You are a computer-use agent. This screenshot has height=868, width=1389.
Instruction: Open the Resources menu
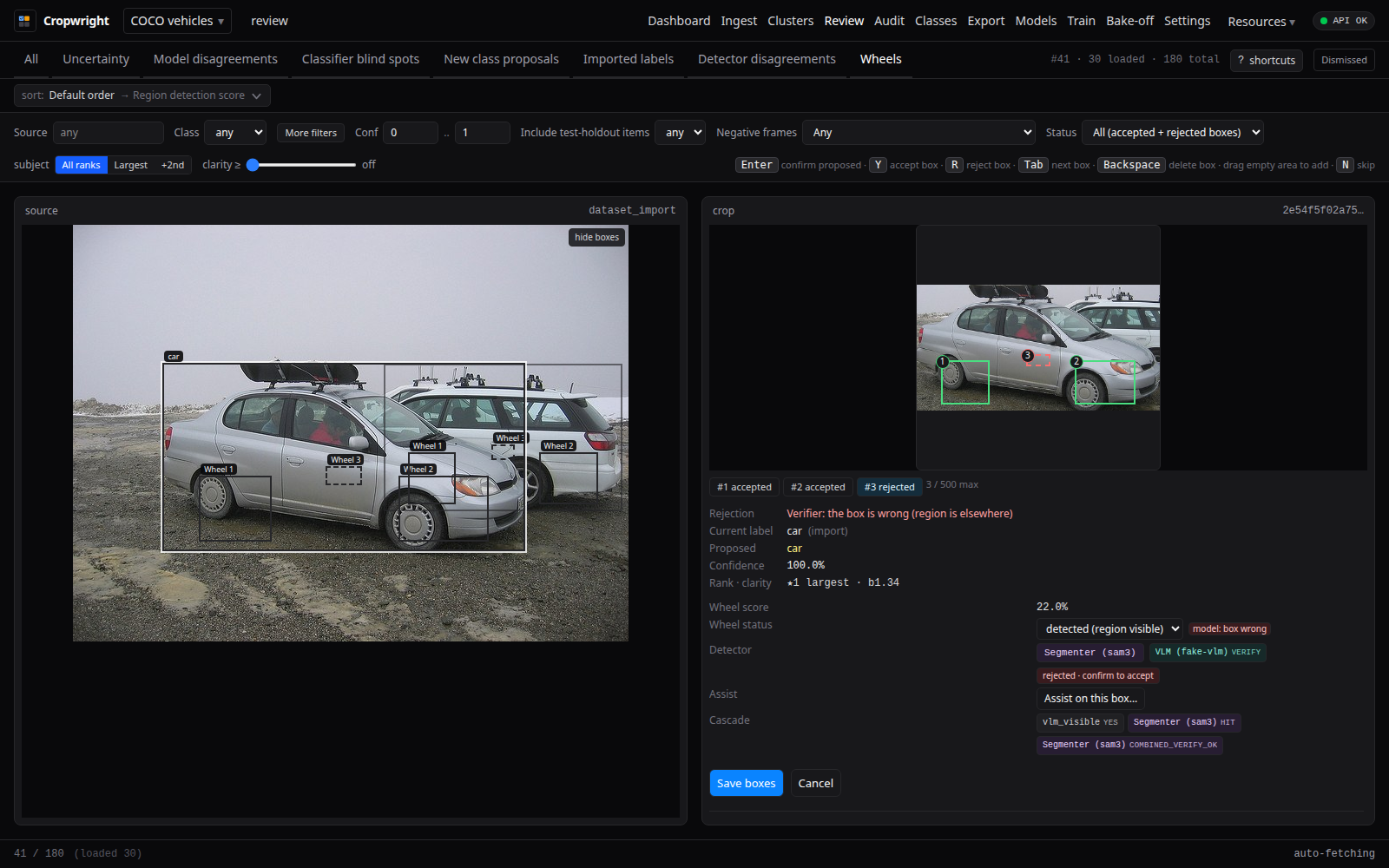1261,22
